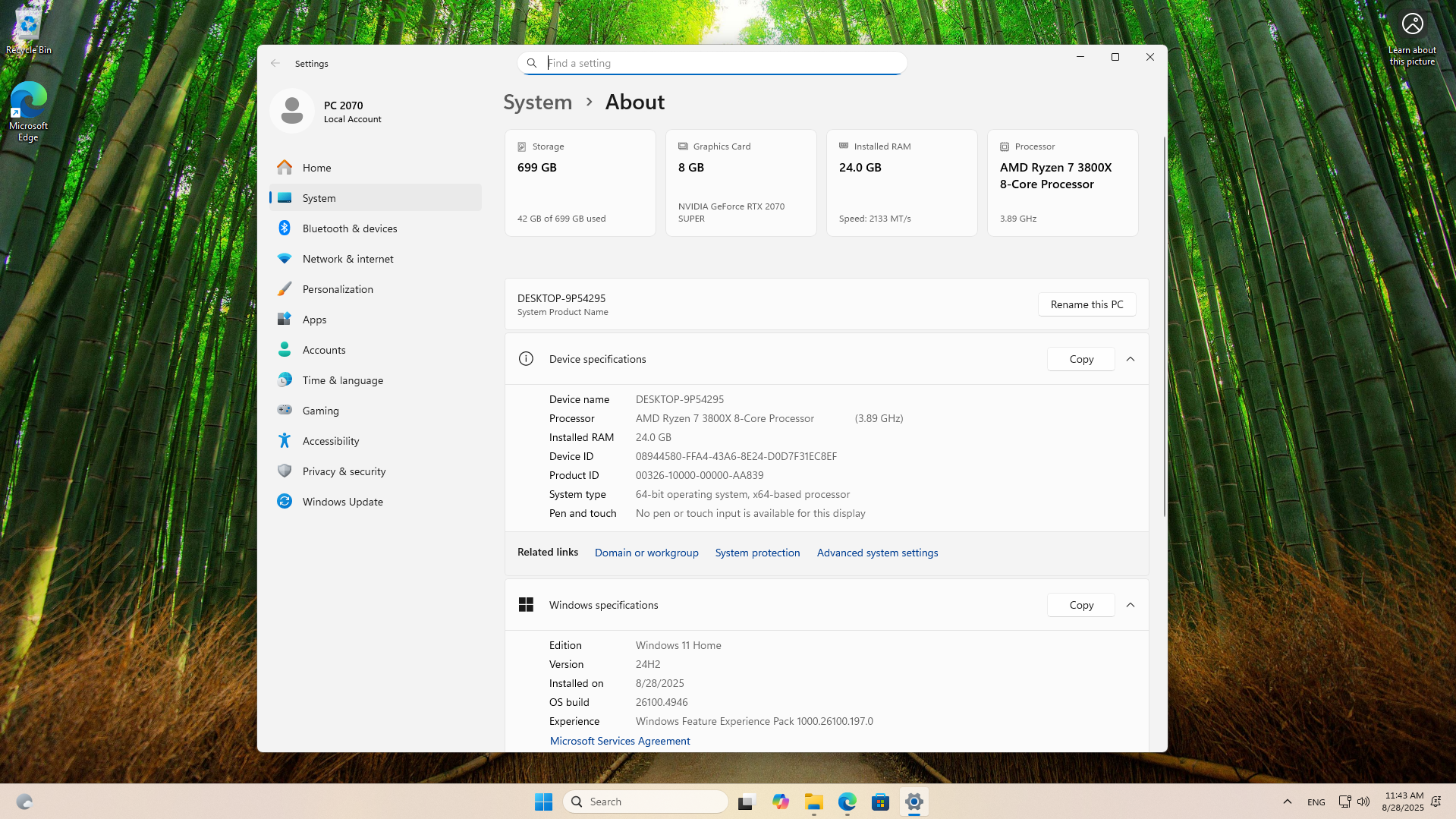
Task: Select the Microsoft Edge desktop shortcut
Action: 28,112
